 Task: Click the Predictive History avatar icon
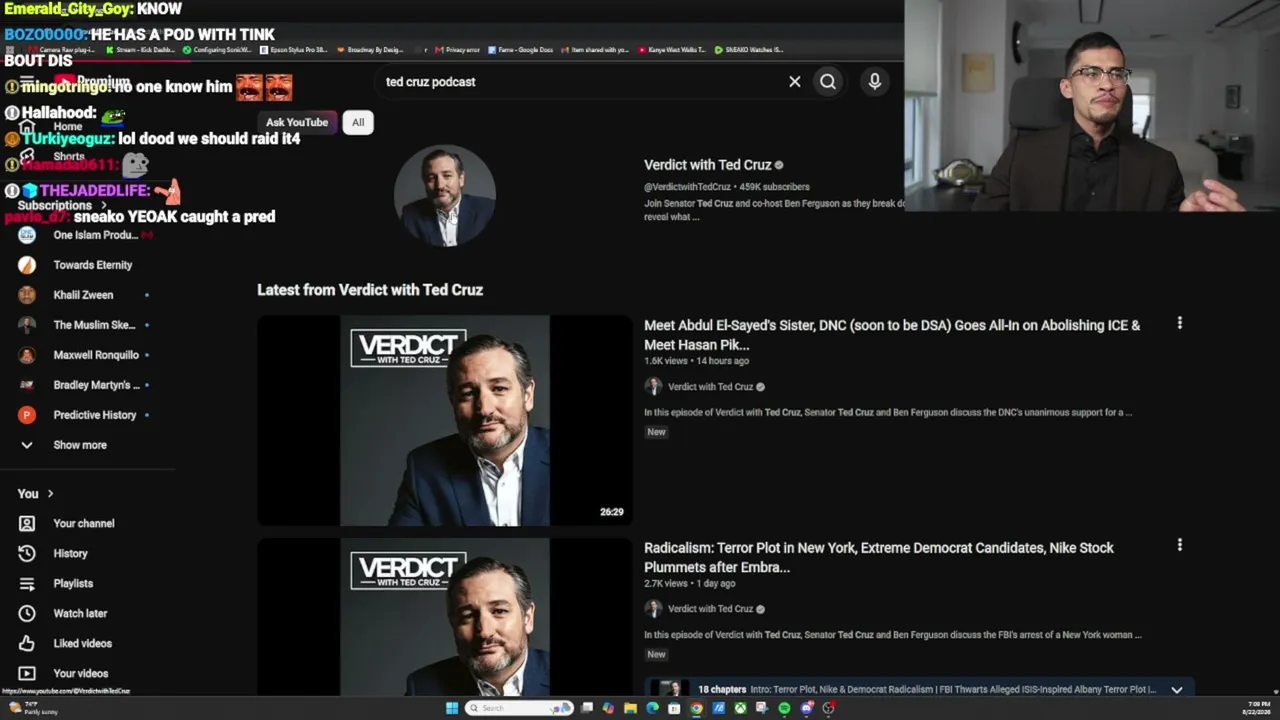[27, 415]
